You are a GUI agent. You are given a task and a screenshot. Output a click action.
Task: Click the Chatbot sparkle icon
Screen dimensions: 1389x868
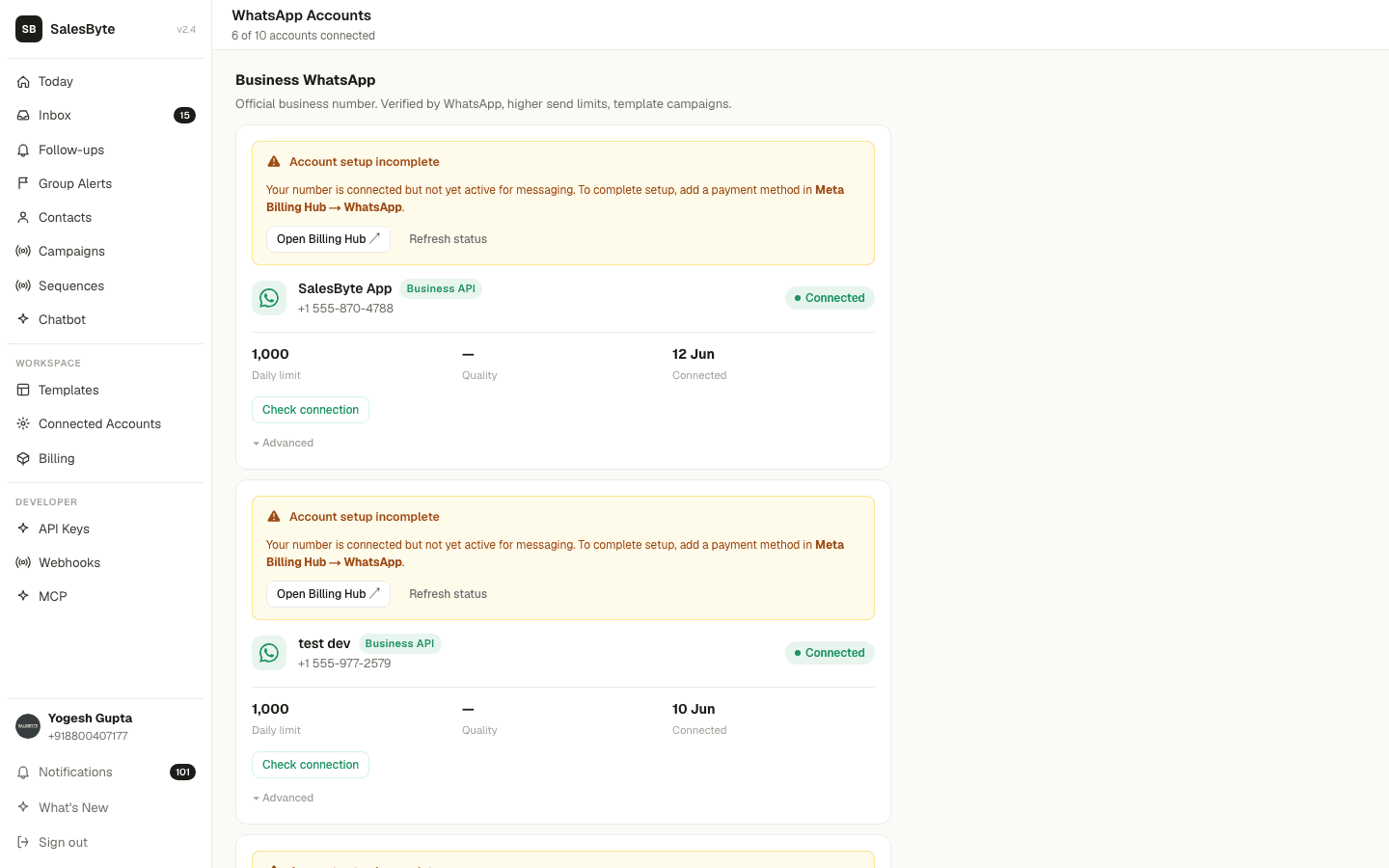tap(23, 319)
